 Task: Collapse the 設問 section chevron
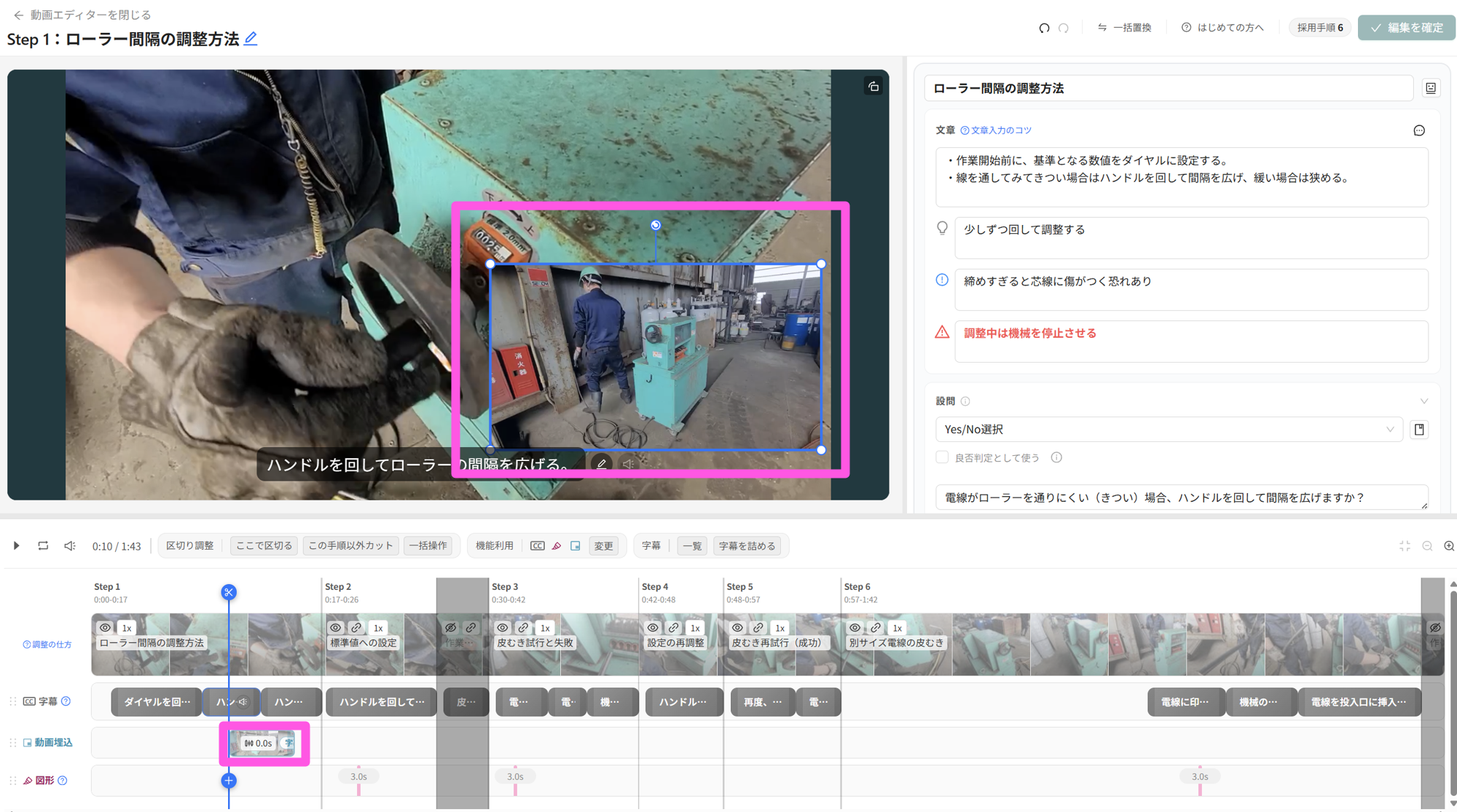pos(1423,401)
